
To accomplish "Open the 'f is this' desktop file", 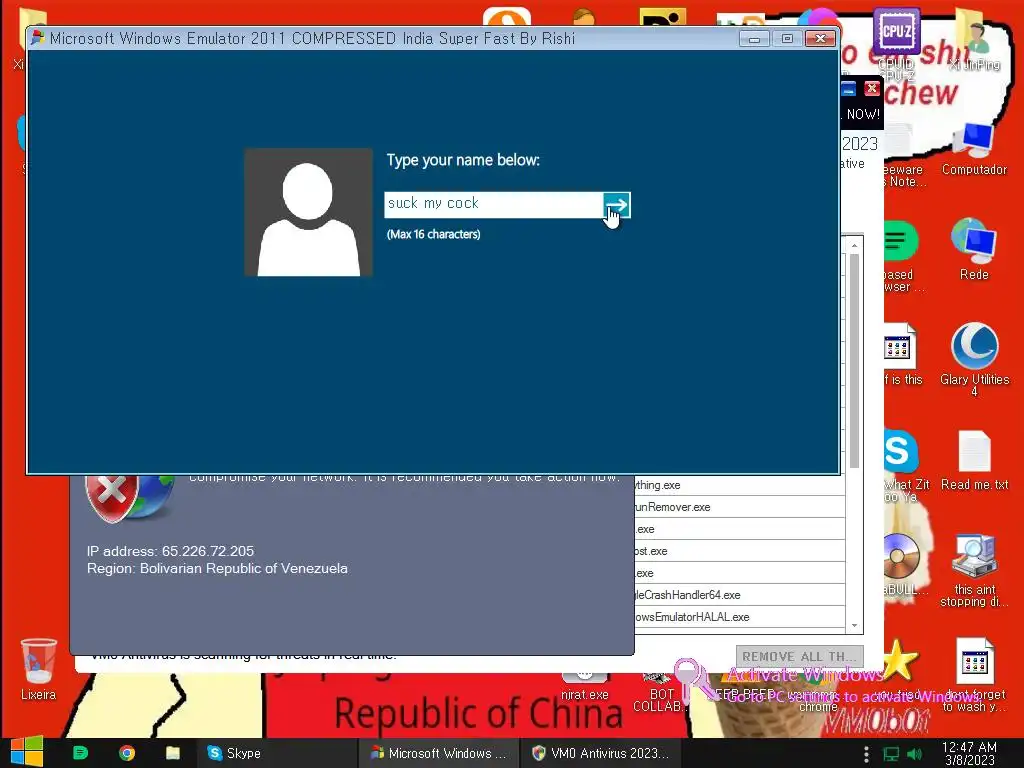I will [901, 355].
